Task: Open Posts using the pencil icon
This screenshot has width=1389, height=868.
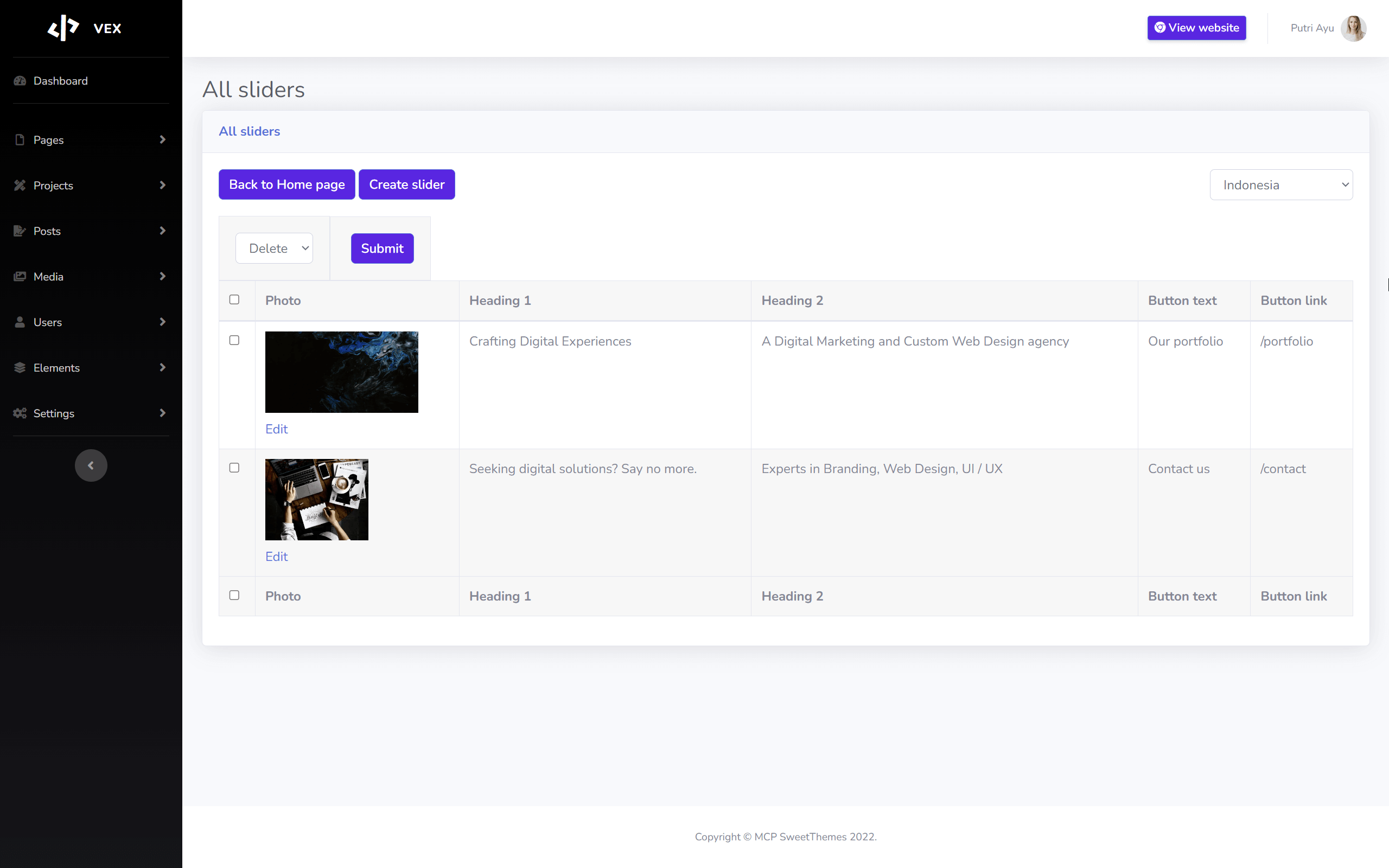Action: coord(20,231)
